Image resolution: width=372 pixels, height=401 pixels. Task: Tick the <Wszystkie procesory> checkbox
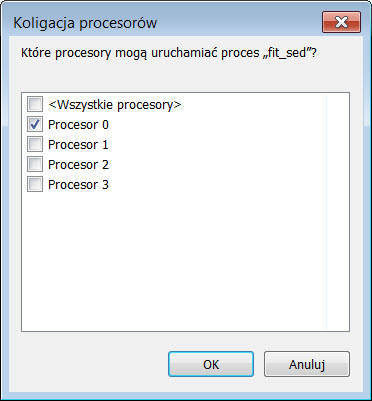pos(35,105)
